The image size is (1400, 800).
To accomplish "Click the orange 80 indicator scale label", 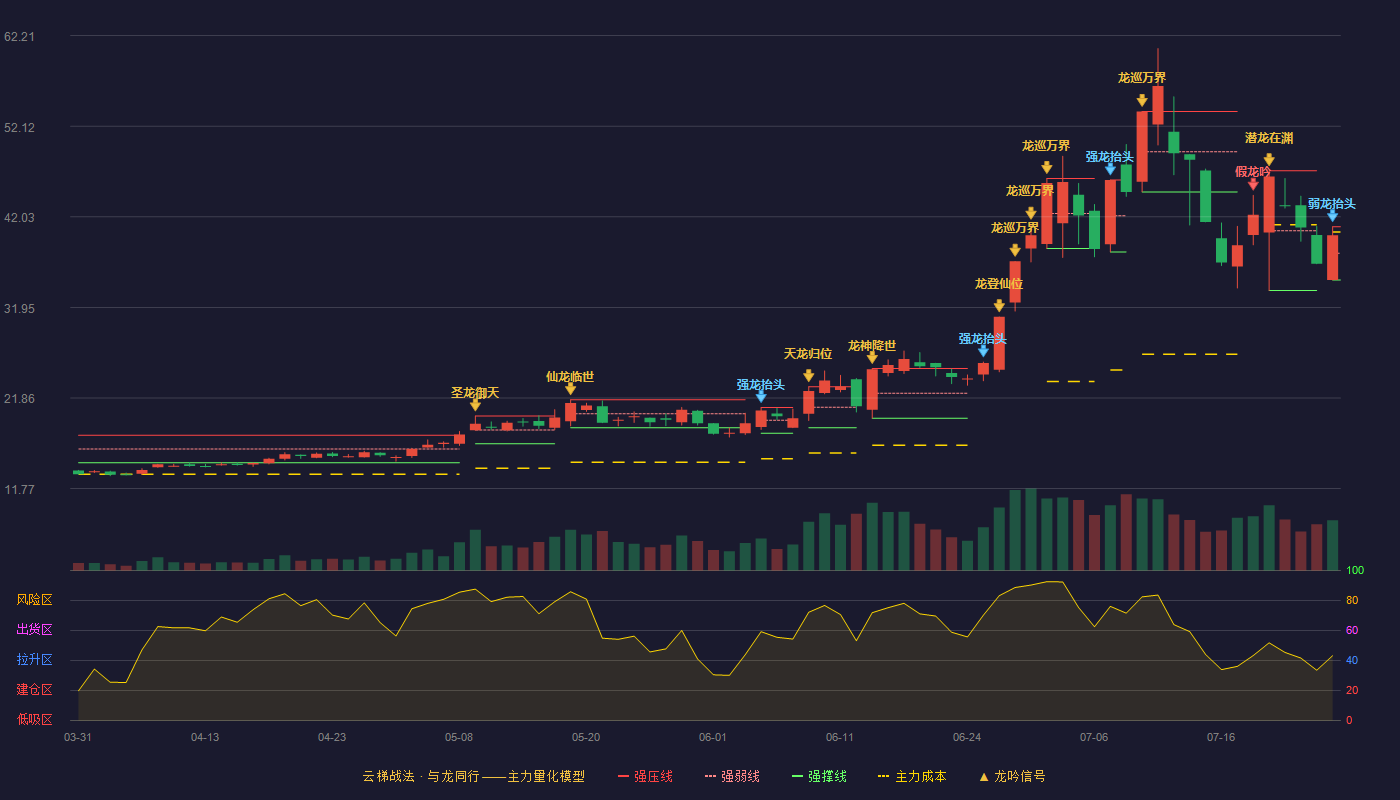I will (x=1352, y=601).
